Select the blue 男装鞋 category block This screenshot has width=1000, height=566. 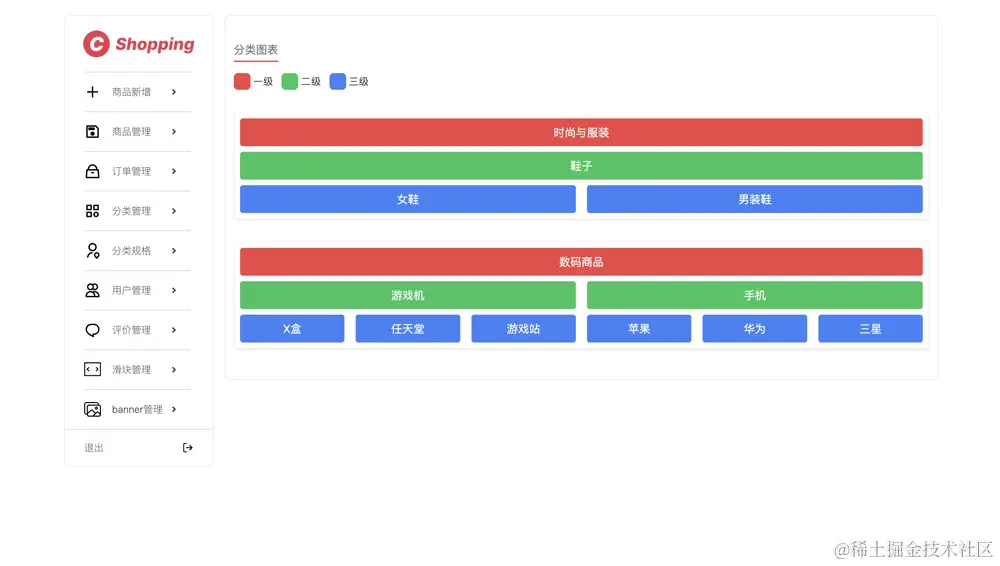tap(754, 199)
